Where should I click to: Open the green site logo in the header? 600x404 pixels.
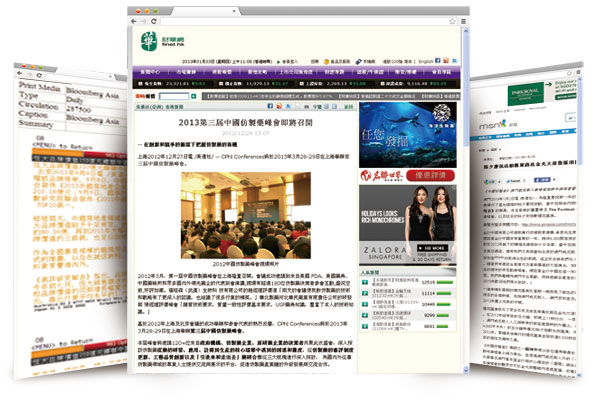148,41
